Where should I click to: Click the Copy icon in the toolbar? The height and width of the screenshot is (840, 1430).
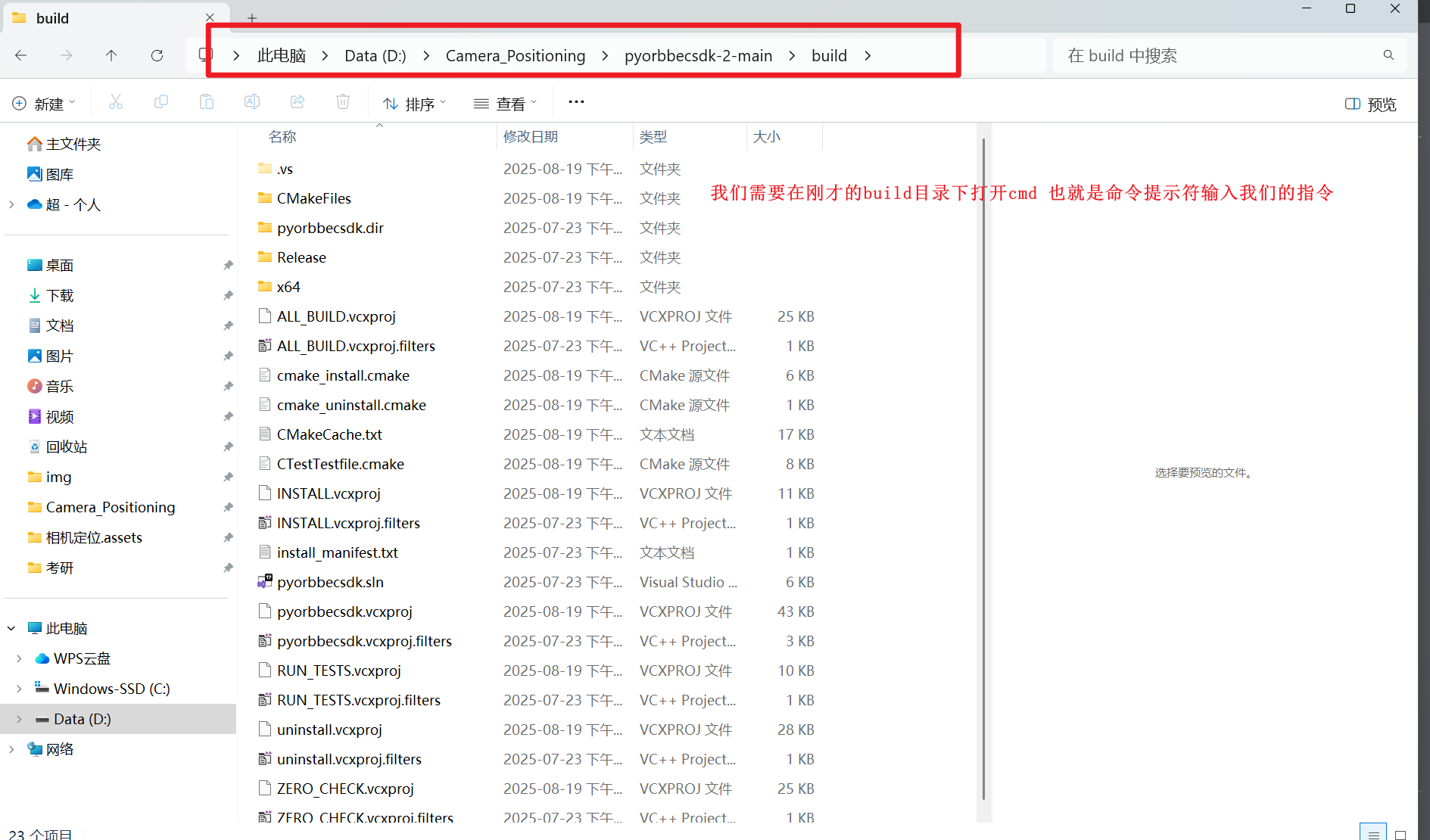click(x=160, y=102)
